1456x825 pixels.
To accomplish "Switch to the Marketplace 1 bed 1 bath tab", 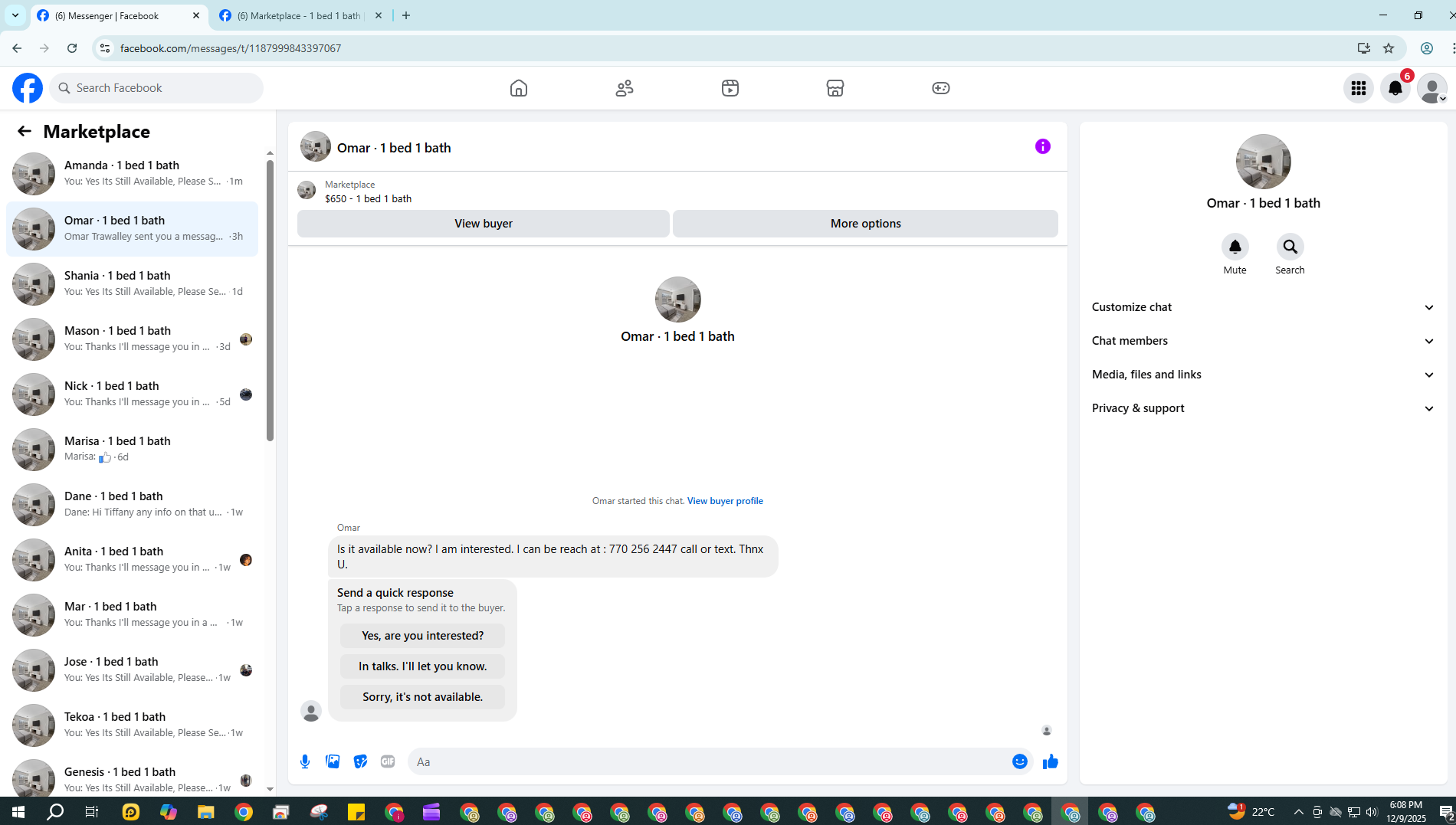I will (x=299, y=15).
